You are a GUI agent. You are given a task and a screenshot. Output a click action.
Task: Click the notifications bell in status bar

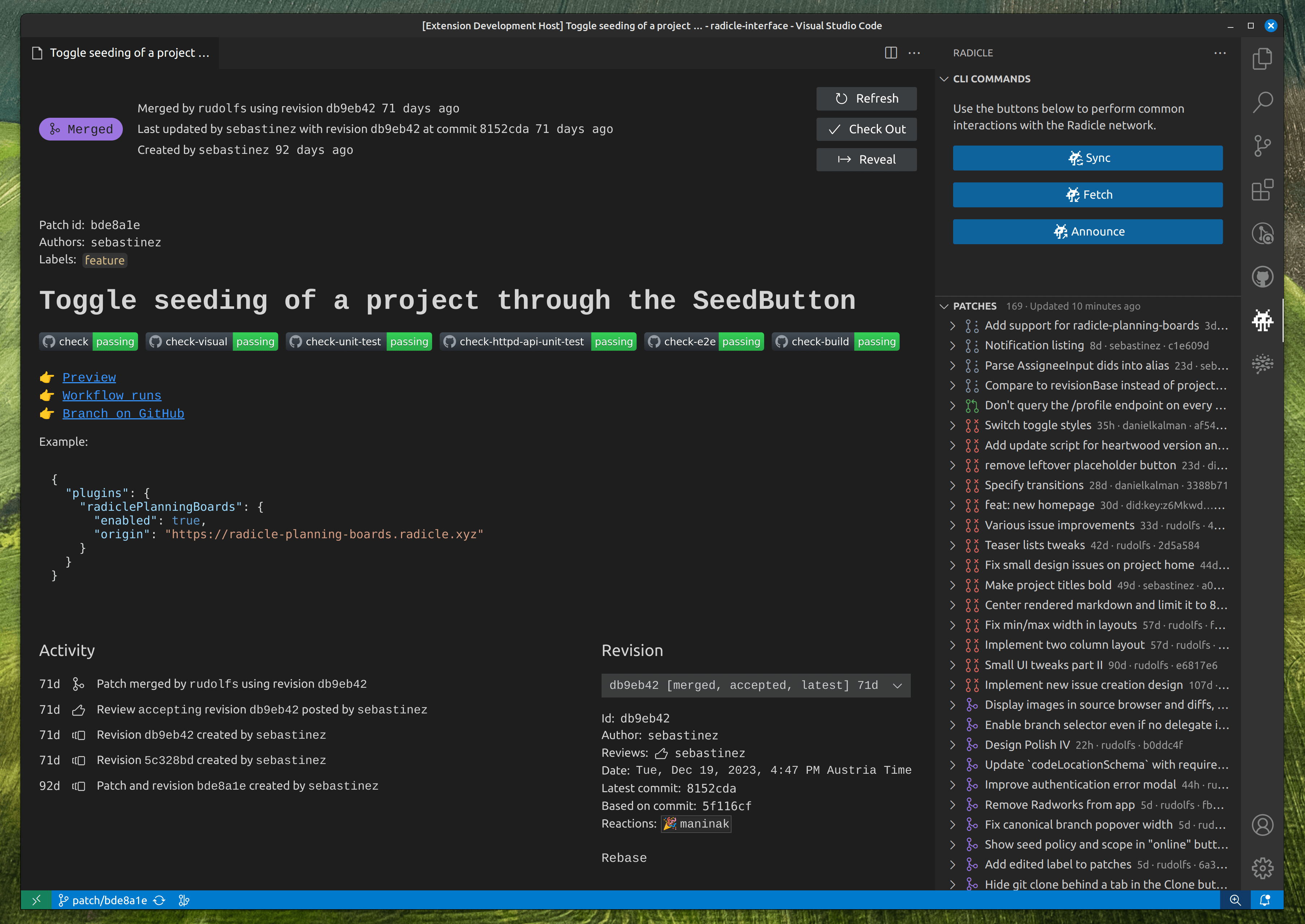[1265, 900]
